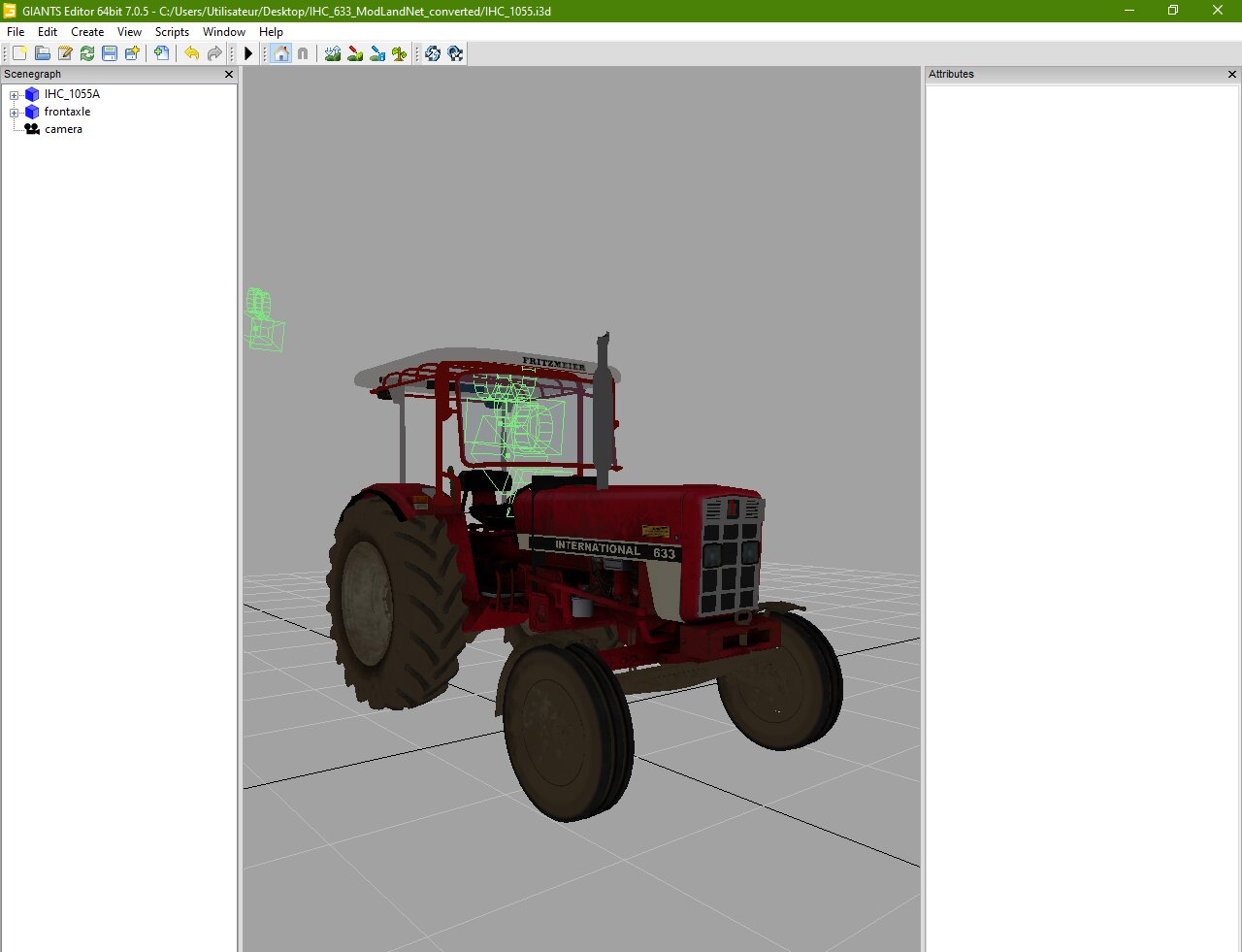The image size is (1242, 952).
Task: Open the Window menu
Action: (223, 32)
